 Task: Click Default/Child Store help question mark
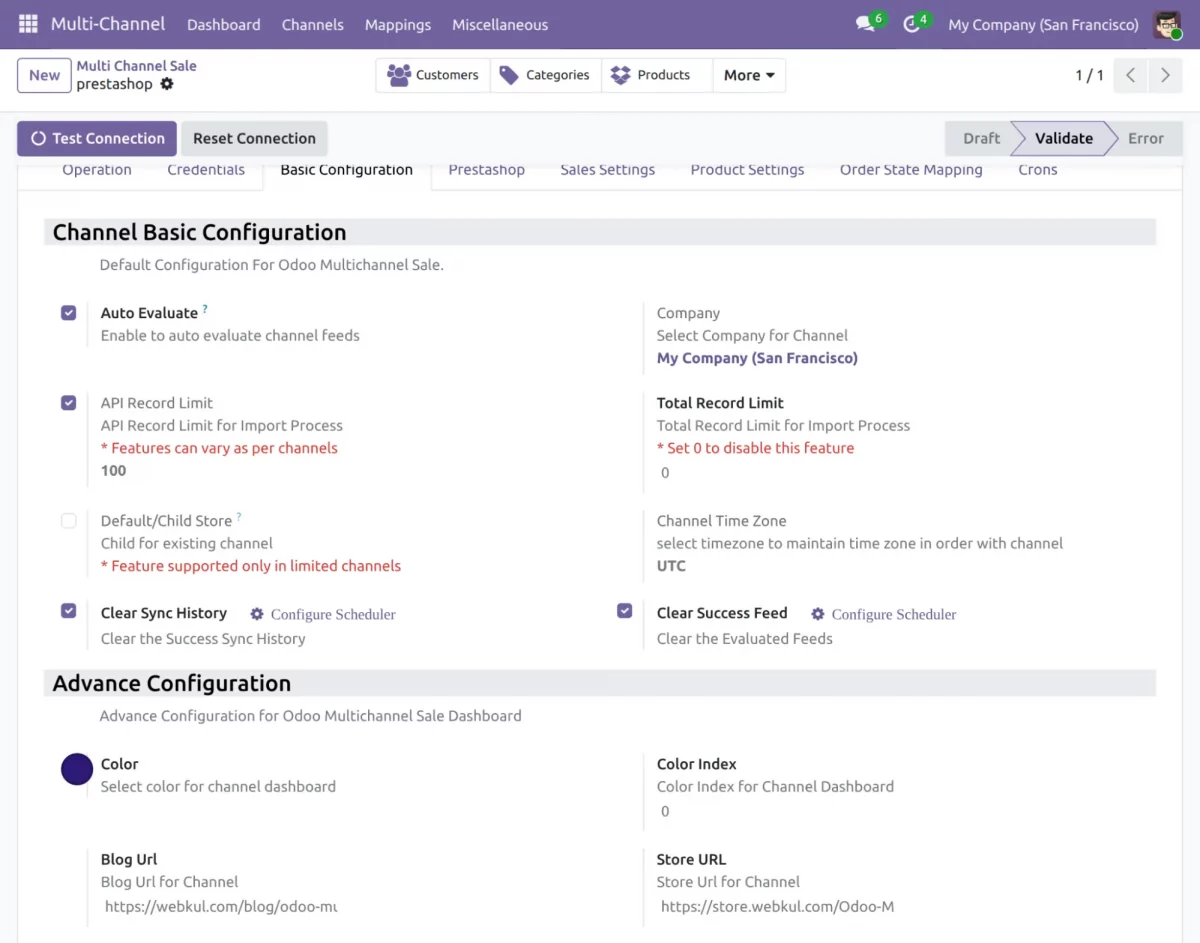click(239, 517)
